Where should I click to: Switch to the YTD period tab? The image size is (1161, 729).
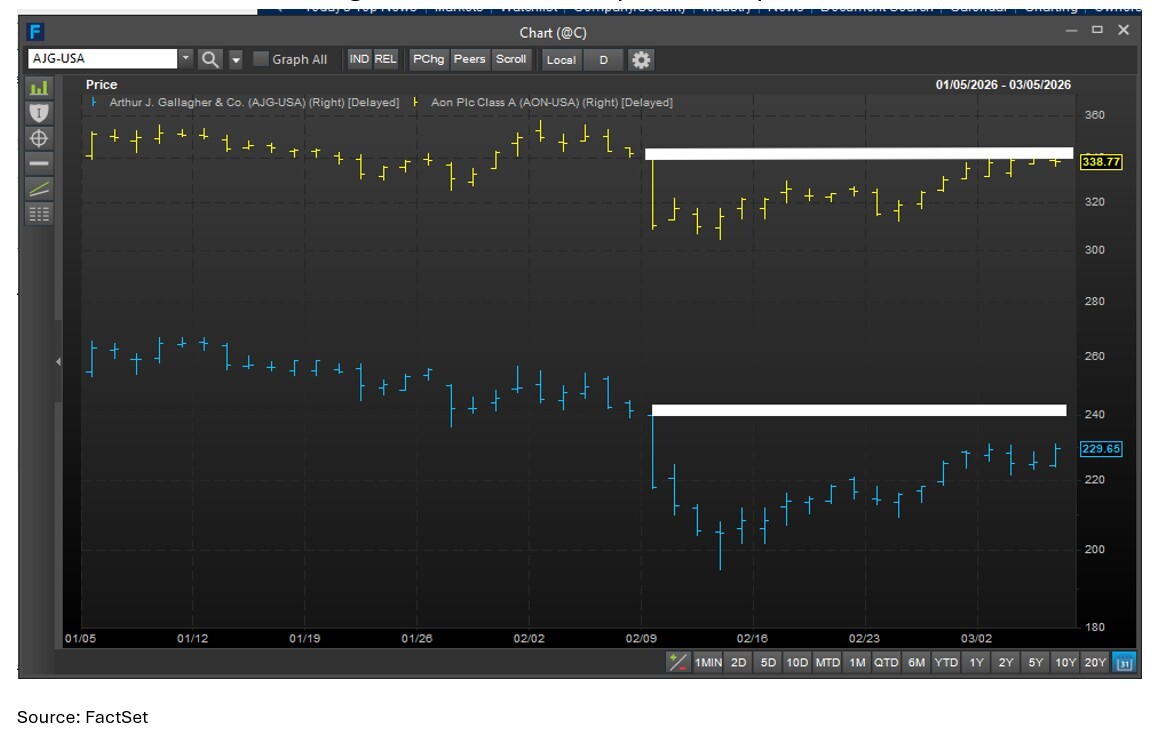click(945, 662)
